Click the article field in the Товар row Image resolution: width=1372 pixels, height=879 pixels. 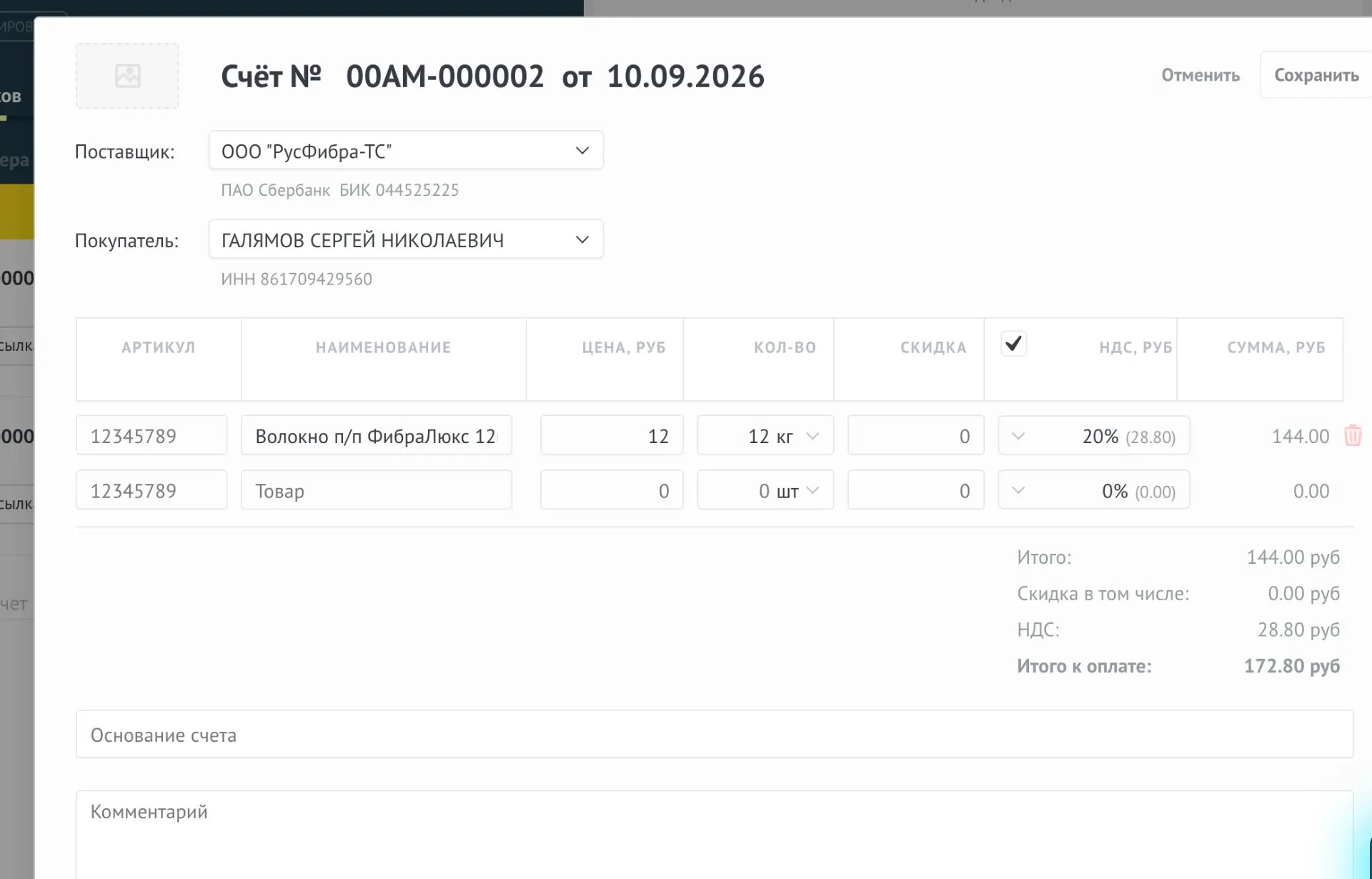151,490
